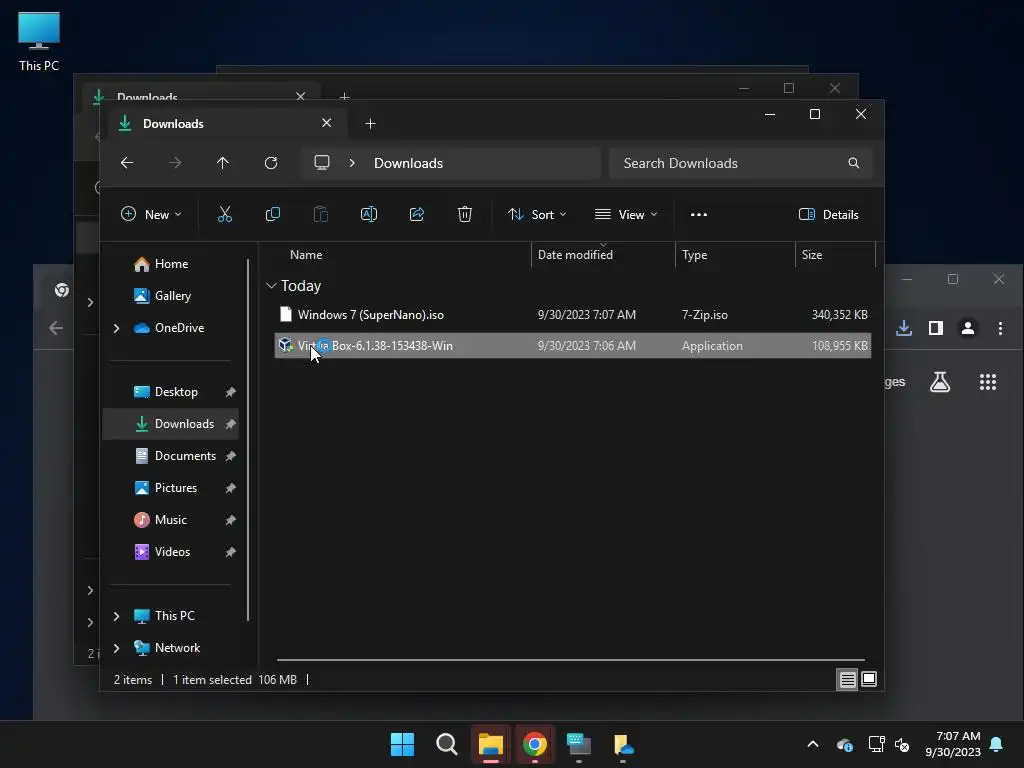Screen dimensions: 1024x768
Task: Click Chrome back arrow in background window
Action: pos(56,328)
